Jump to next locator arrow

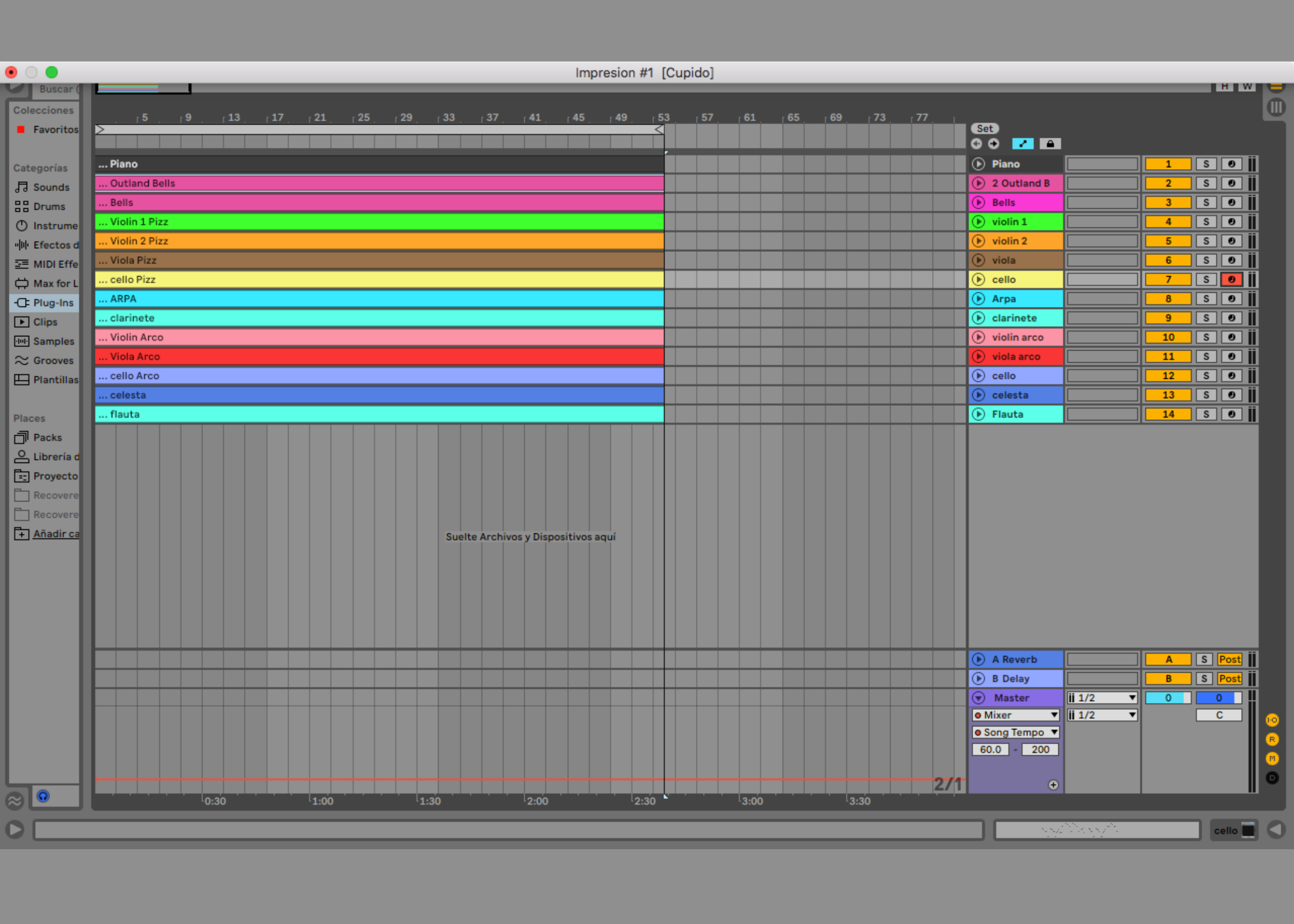994,144
